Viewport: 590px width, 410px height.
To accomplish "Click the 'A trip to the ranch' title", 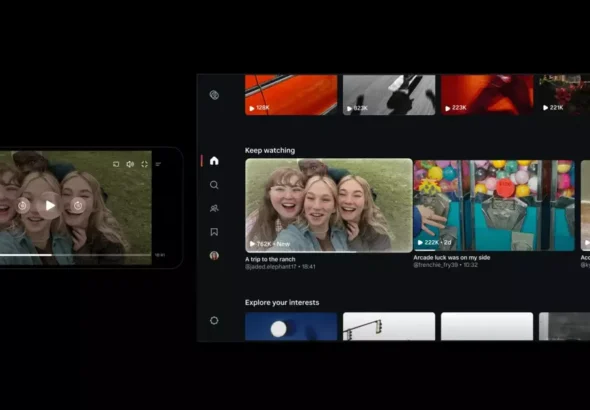I will pos(270,259).
